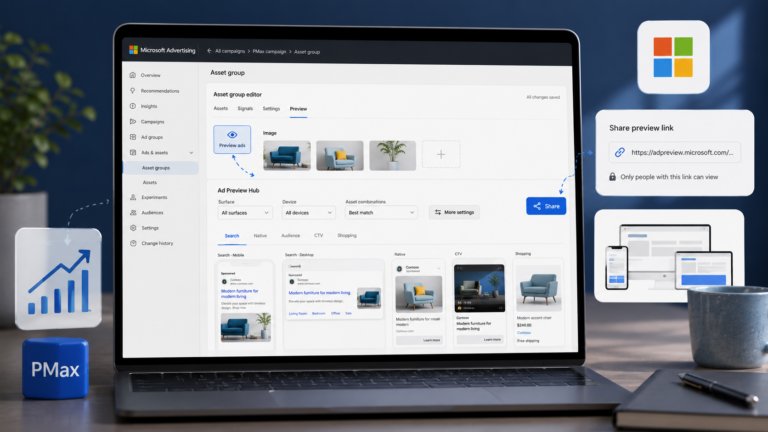
Task: Click the Bedroom sitelink in desktop preview
Action: (x=318, y=313)
